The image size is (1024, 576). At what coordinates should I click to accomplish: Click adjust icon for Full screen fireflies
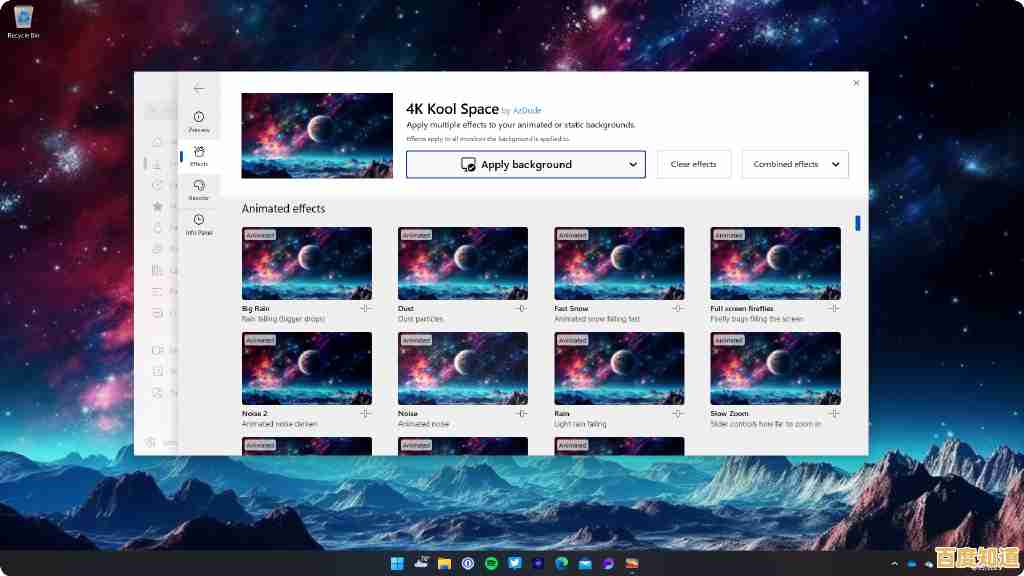(833, 308)
